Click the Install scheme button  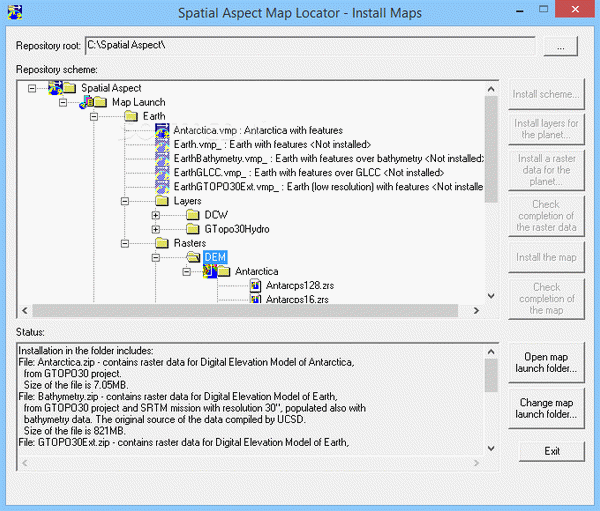pyautogui.click(x=546, y=94)
